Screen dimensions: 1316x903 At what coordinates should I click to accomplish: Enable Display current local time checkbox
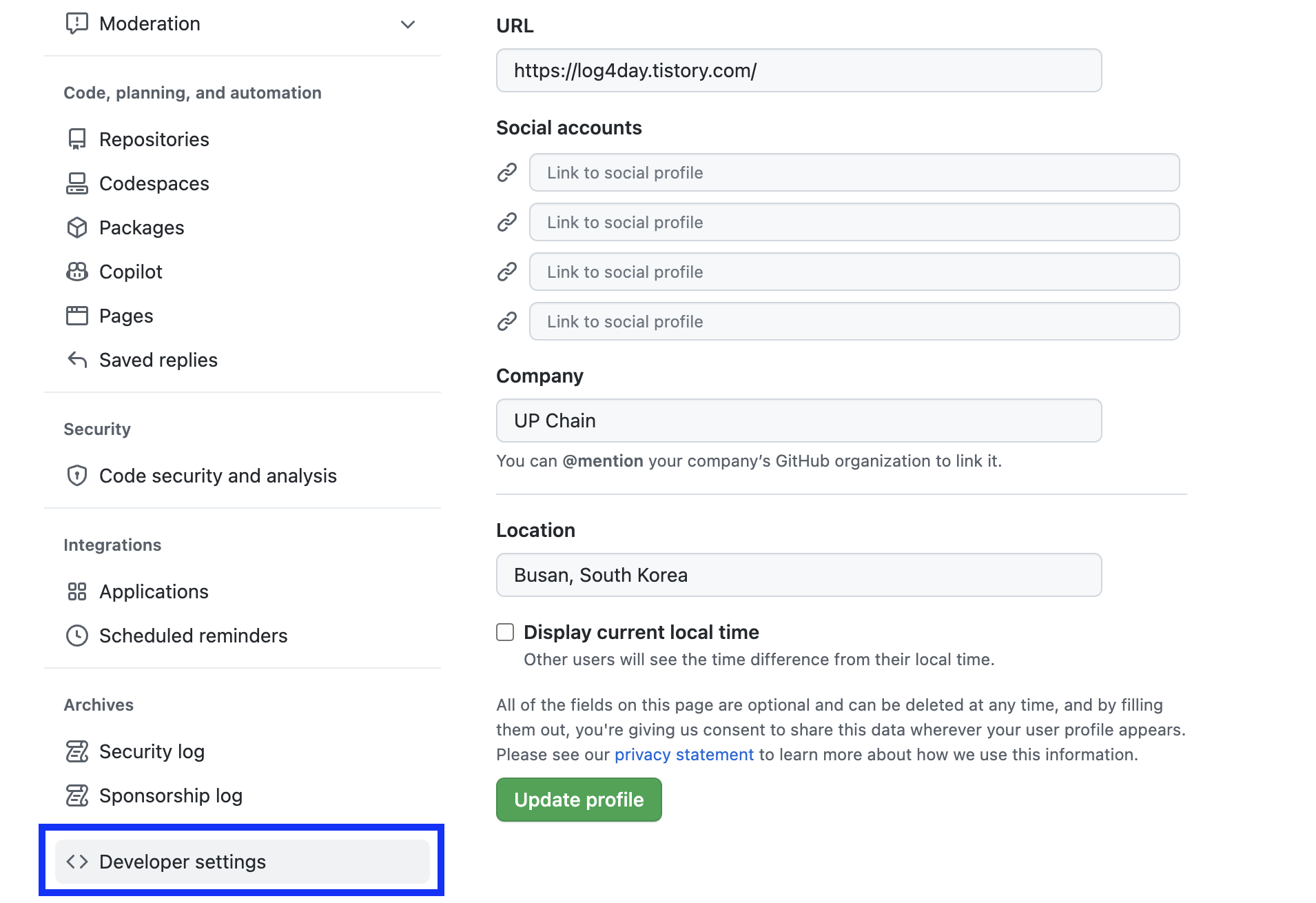click(505, 632)
